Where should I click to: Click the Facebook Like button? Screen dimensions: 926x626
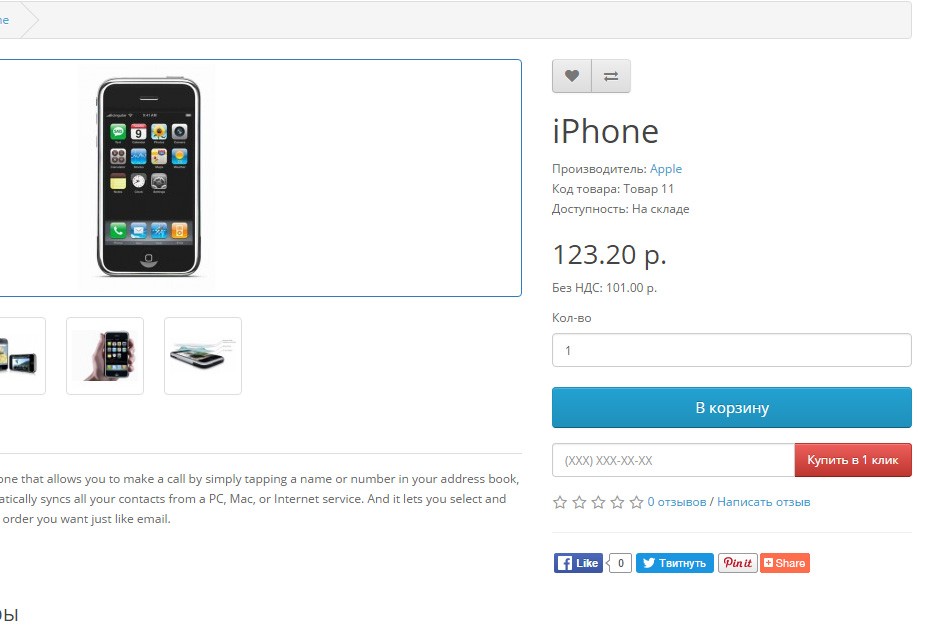(x=578, y=563)
